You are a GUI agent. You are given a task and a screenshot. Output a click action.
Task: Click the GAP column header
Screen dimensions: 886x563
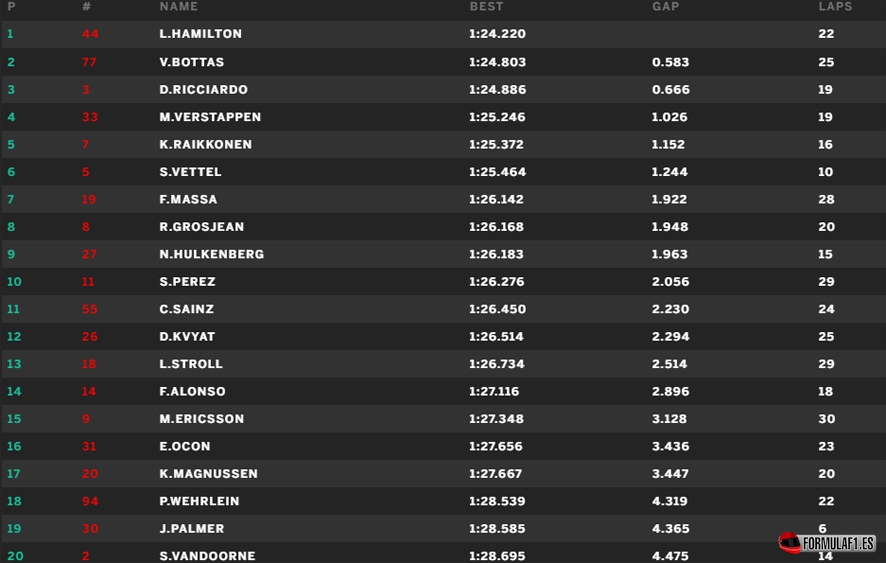click(x=666, y=7)
